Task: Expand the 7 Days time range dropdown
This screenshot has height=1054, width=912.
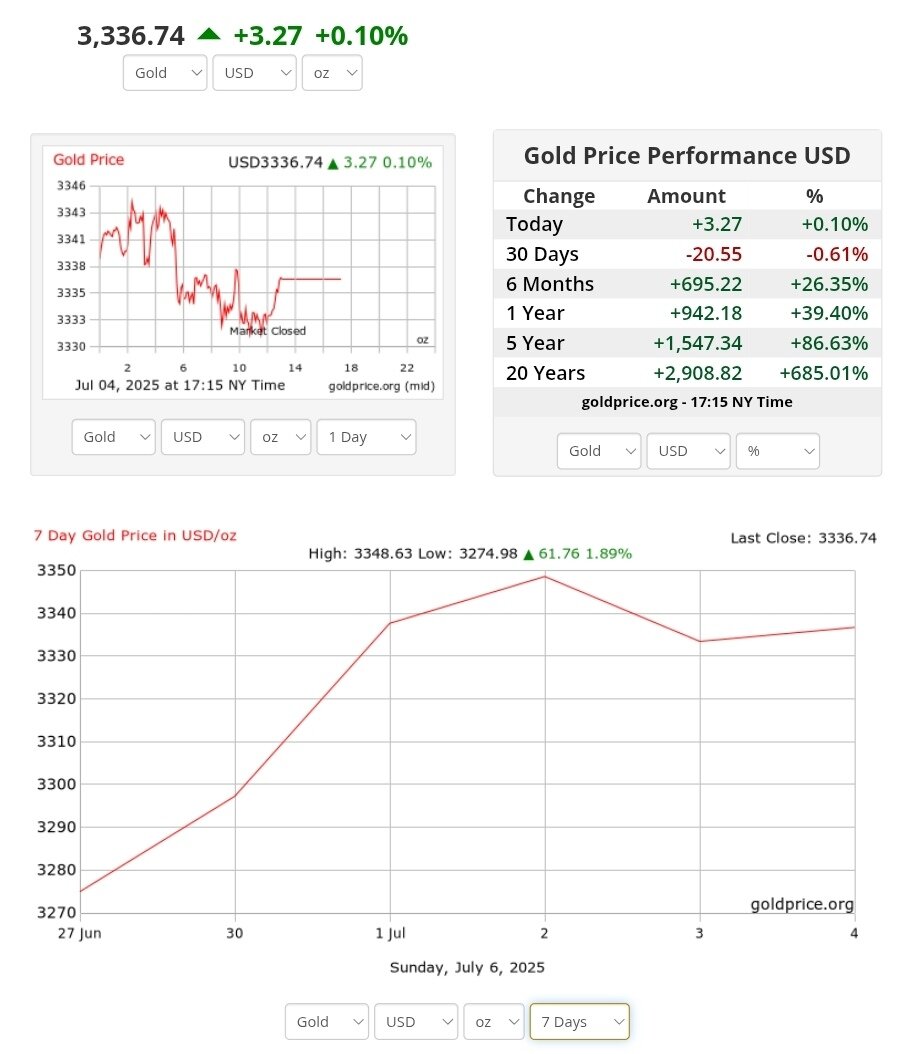Action: coord(579,1022)
